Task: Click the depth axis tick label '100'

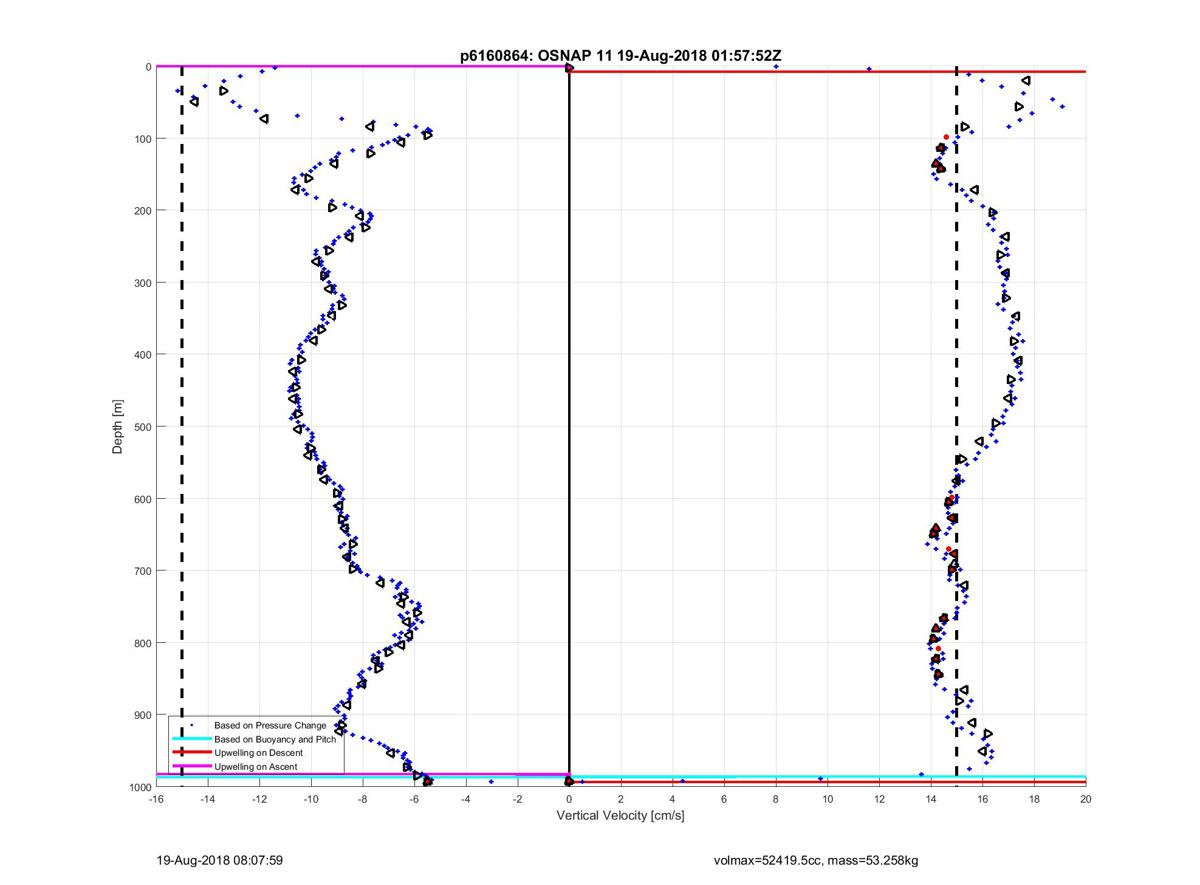Action: point(141,139)
